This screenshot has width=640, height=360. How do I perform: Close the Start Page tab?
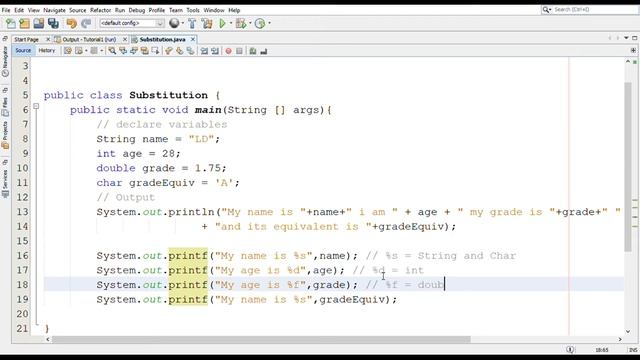tap(48, 40)
